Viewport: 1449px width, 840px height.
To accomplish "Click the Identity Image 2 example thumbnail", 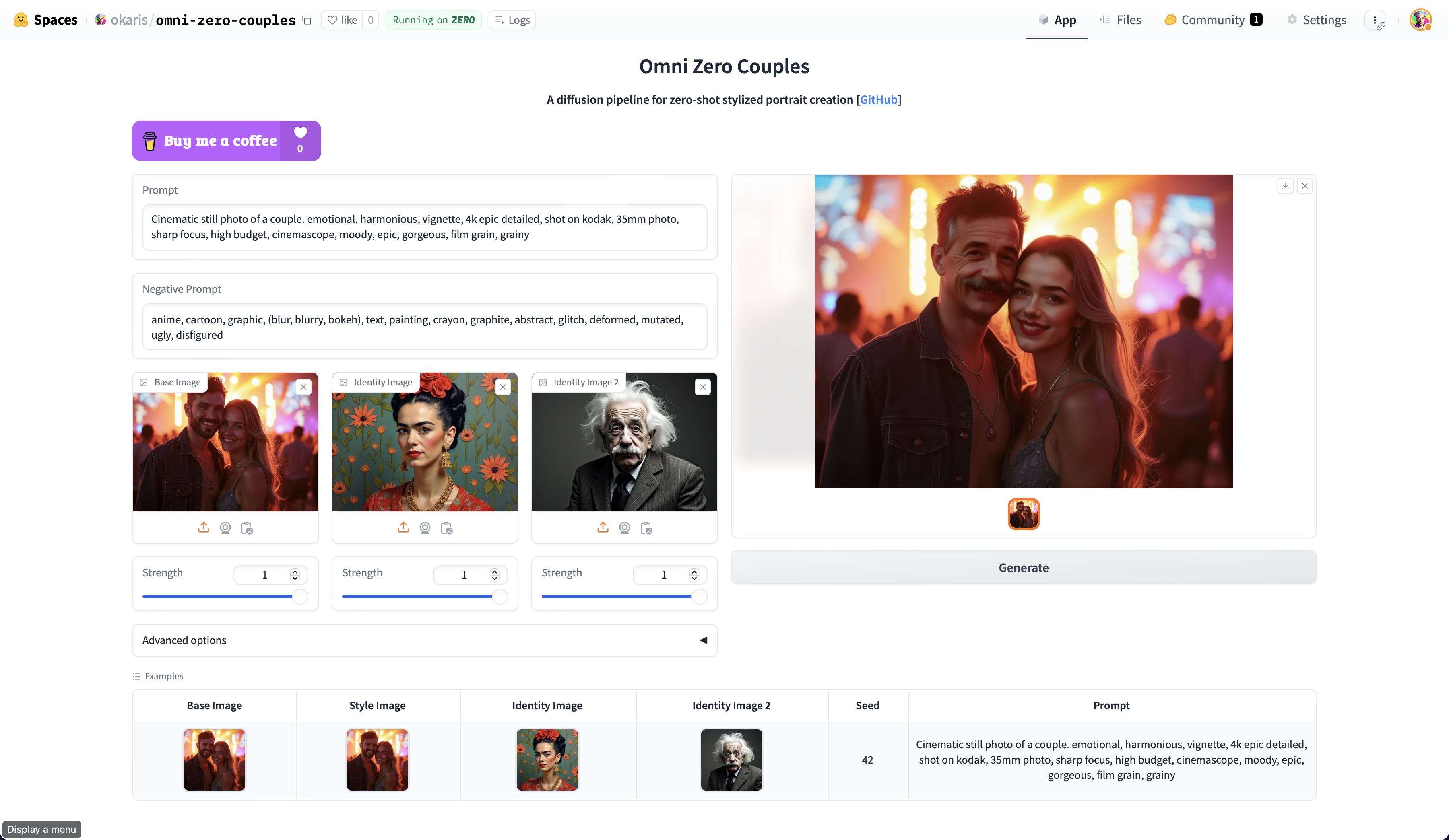I will (x=731, y=760).
